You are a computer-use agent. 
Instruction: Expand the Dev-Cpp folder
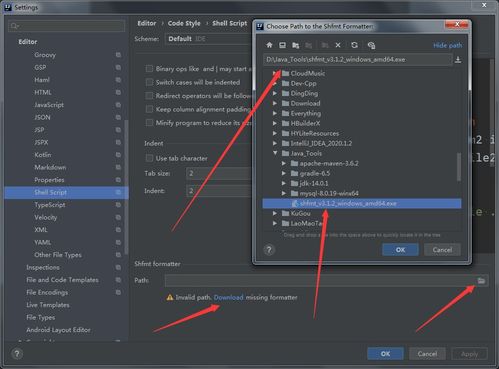click(x=275, y=83)
